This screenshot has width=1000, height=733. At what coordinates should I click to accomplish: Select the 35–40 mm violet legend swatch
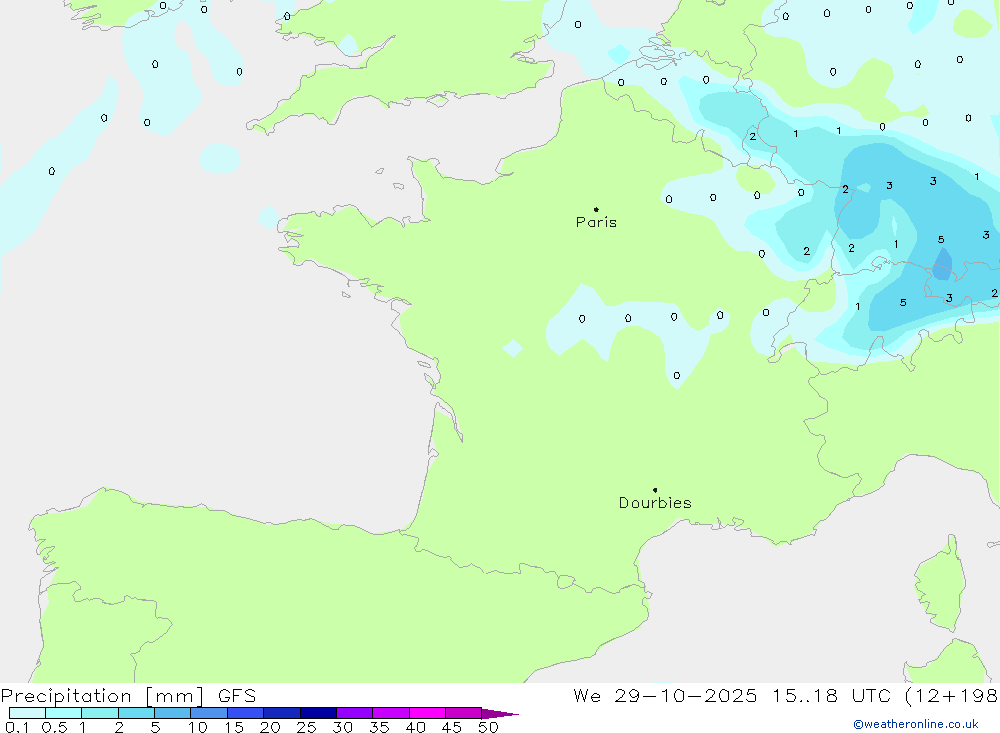[x=391, y=713]
